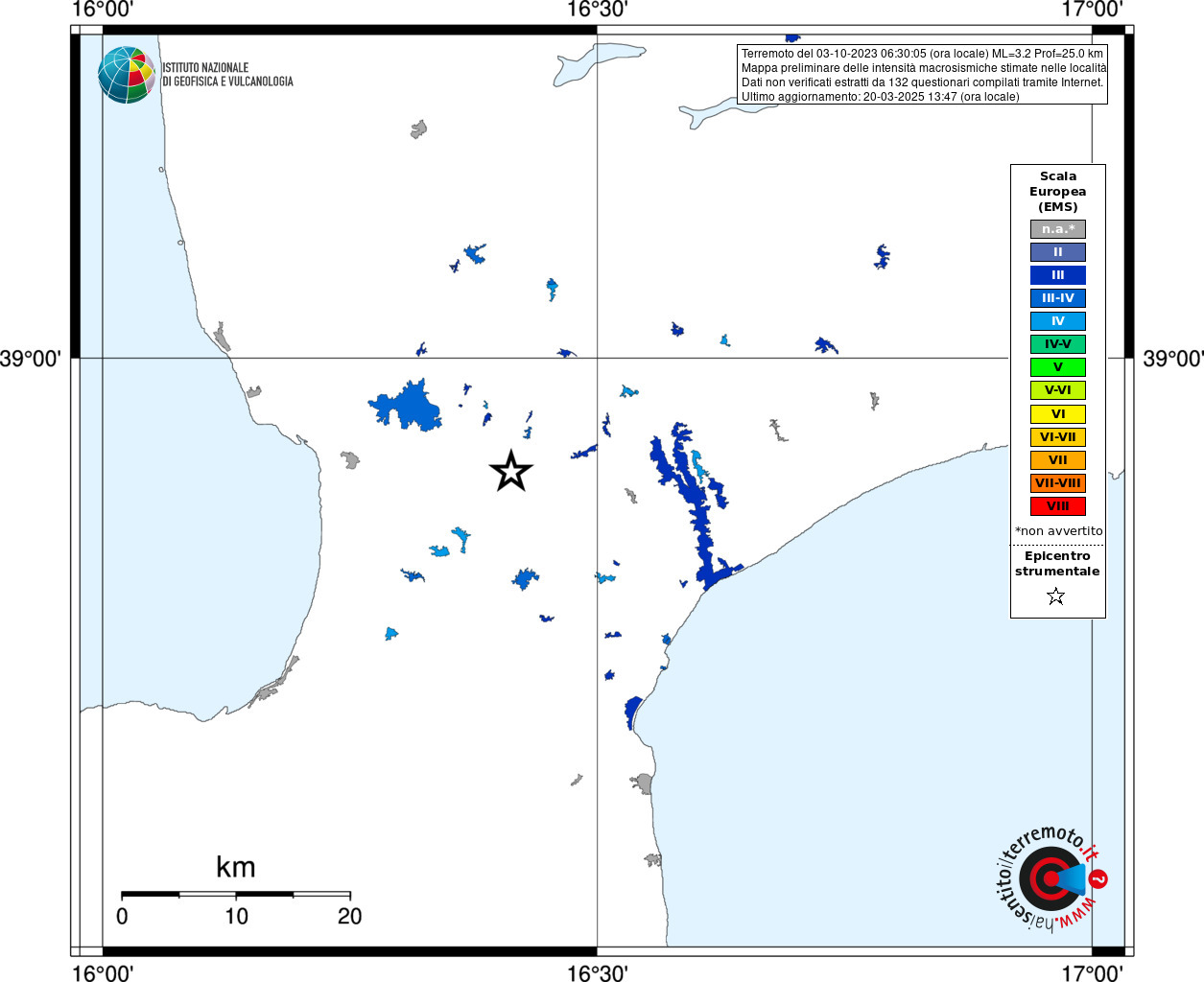Viewport: 1204px width, 982px height.
Task: Select the VII orange legend swatch
Action: click(x=1057, y=460)
